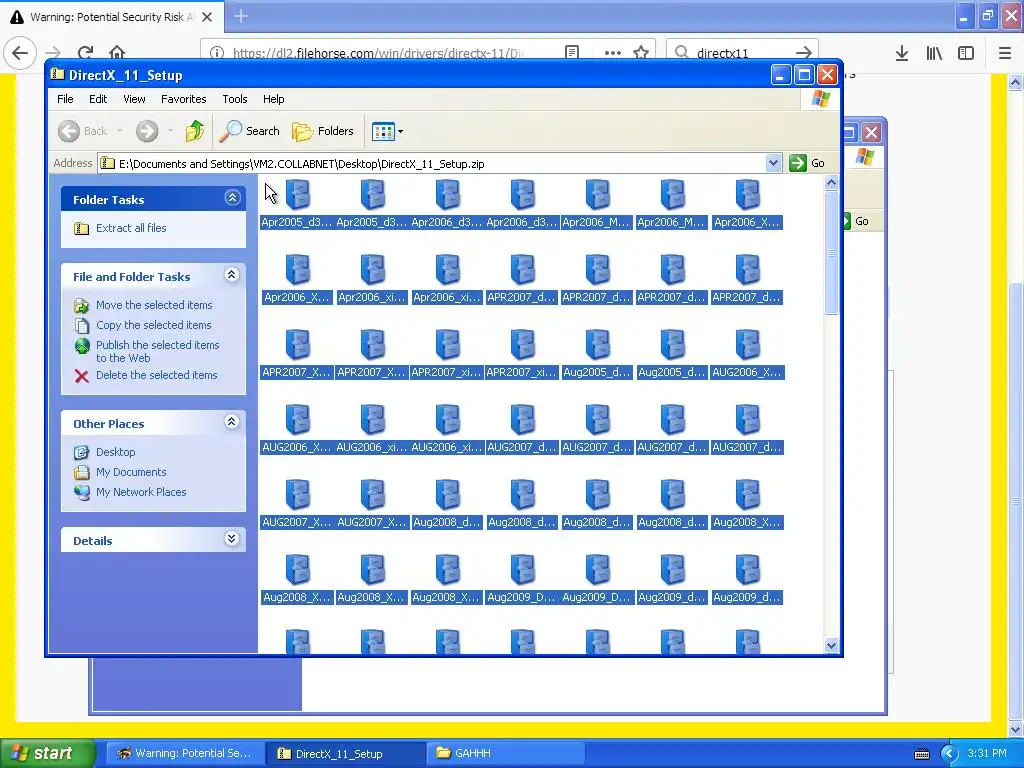The width and height of the screenshot is (1024, 768).
Task: Reload the page in Firefox
Action: pyautogui.click(x=86, y=52)
